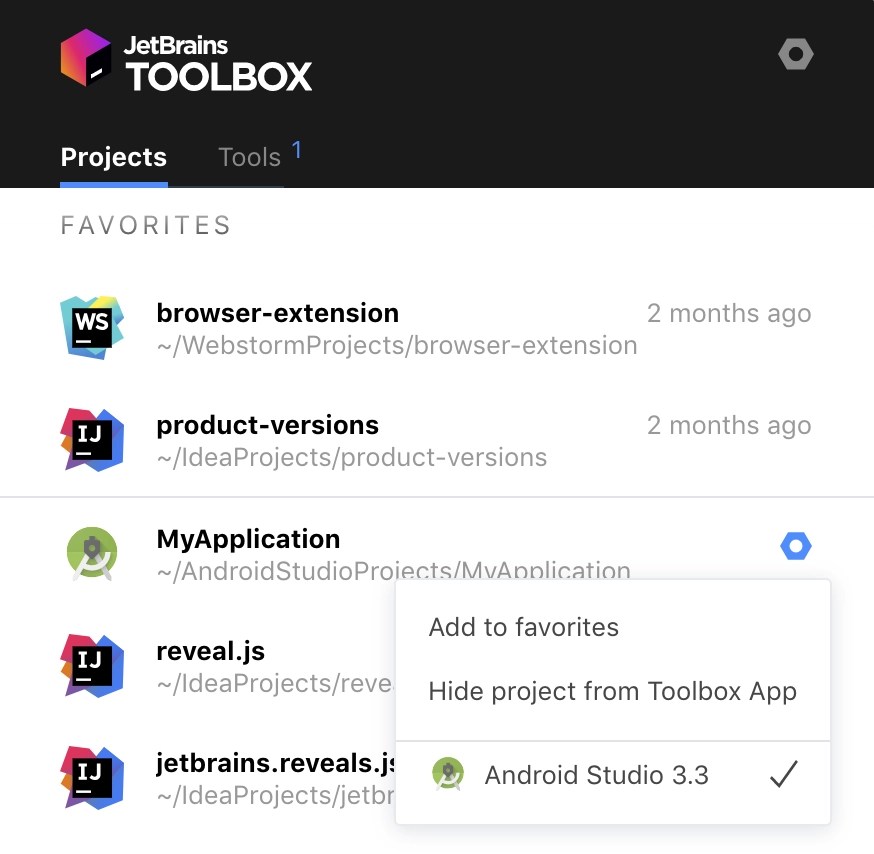Open the product-versions project
The width and height of the screenshot is (874, 854).
point(267,424)
